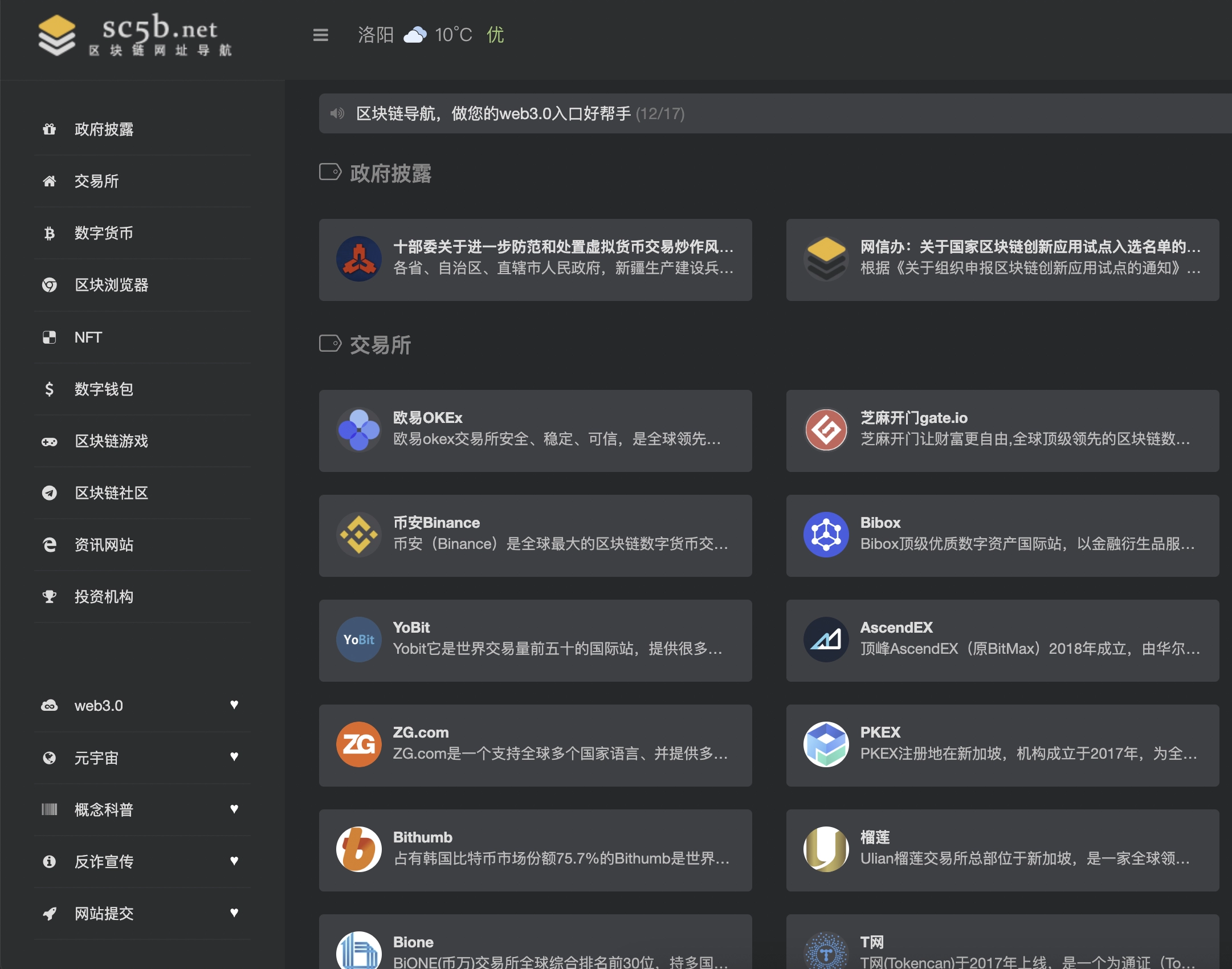Open the 网信办 blockchain pilot notice card
Viewport: 1232px width, 969px height.
click(1003, 260)
